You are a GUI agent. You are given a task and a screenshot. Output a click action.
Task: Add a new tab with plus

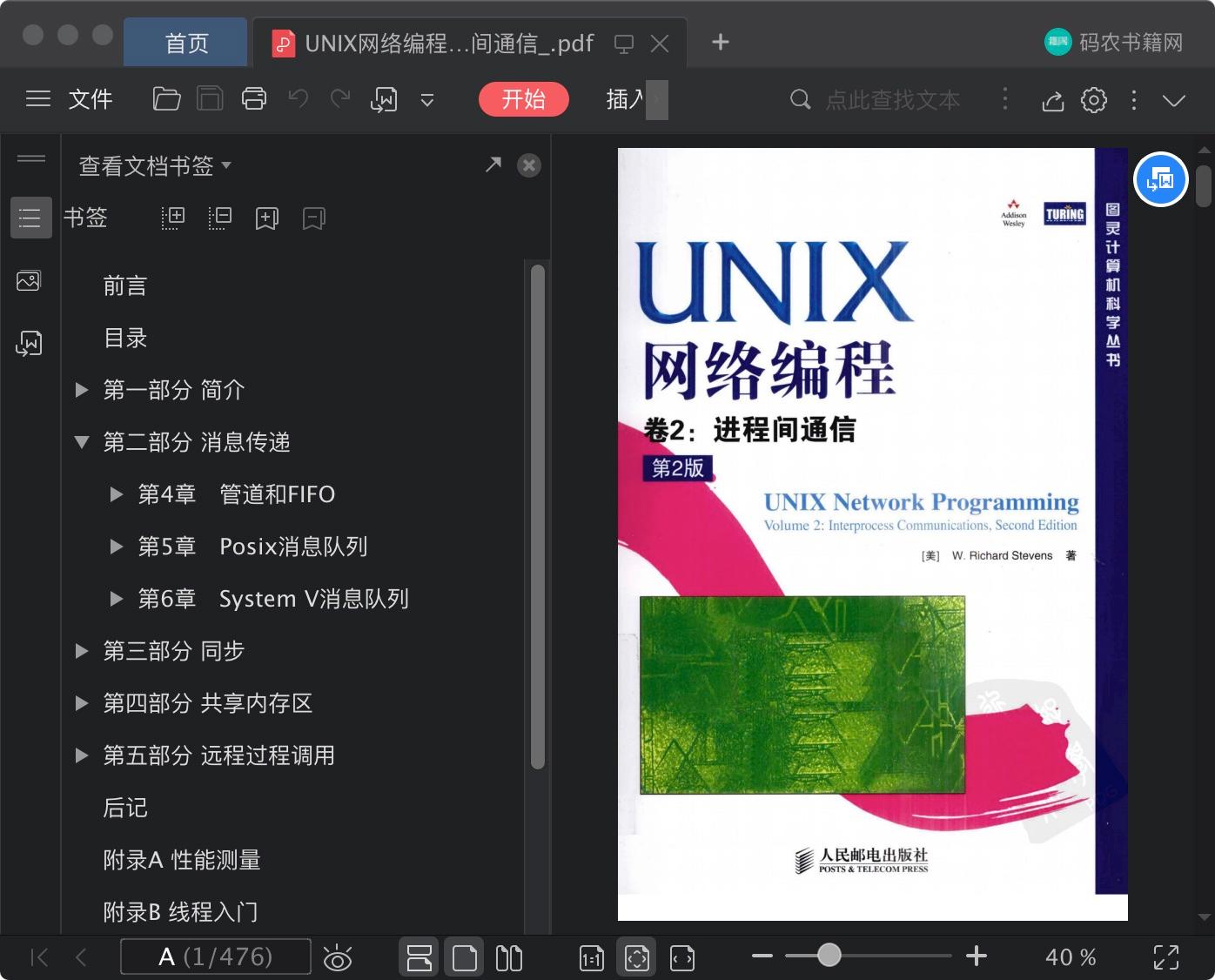(x=721, y=42)
